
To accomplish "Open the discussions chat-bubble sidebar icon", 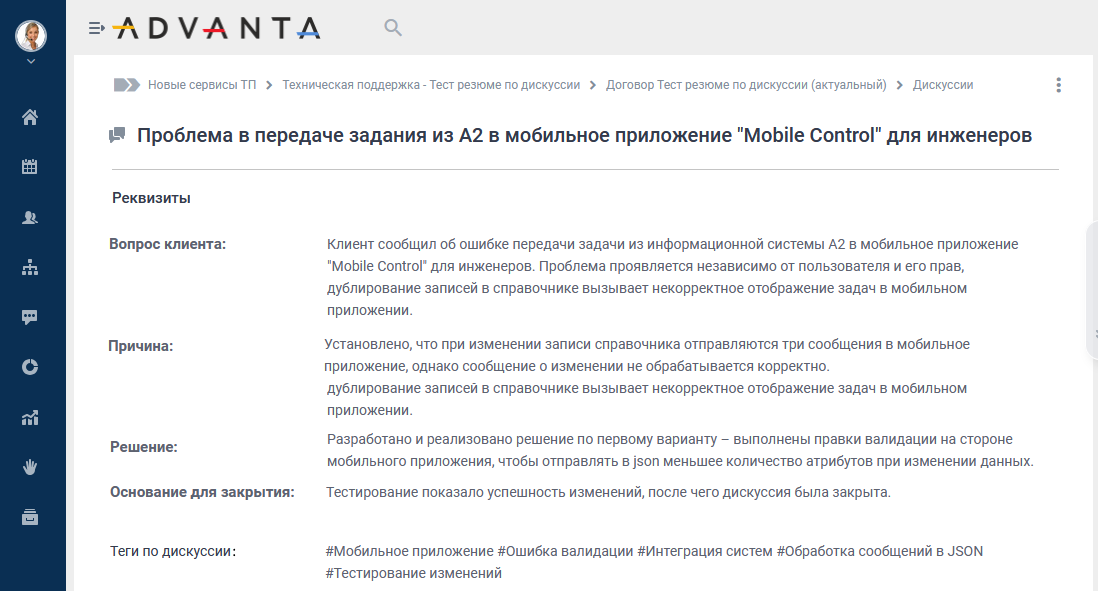I will [30, 317].
